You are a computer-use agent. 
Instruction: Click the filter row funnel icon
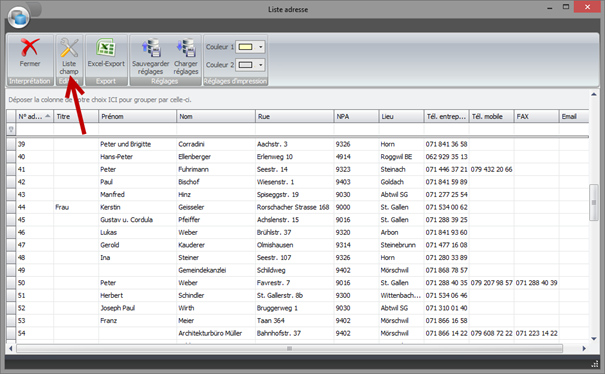[11, 129]
